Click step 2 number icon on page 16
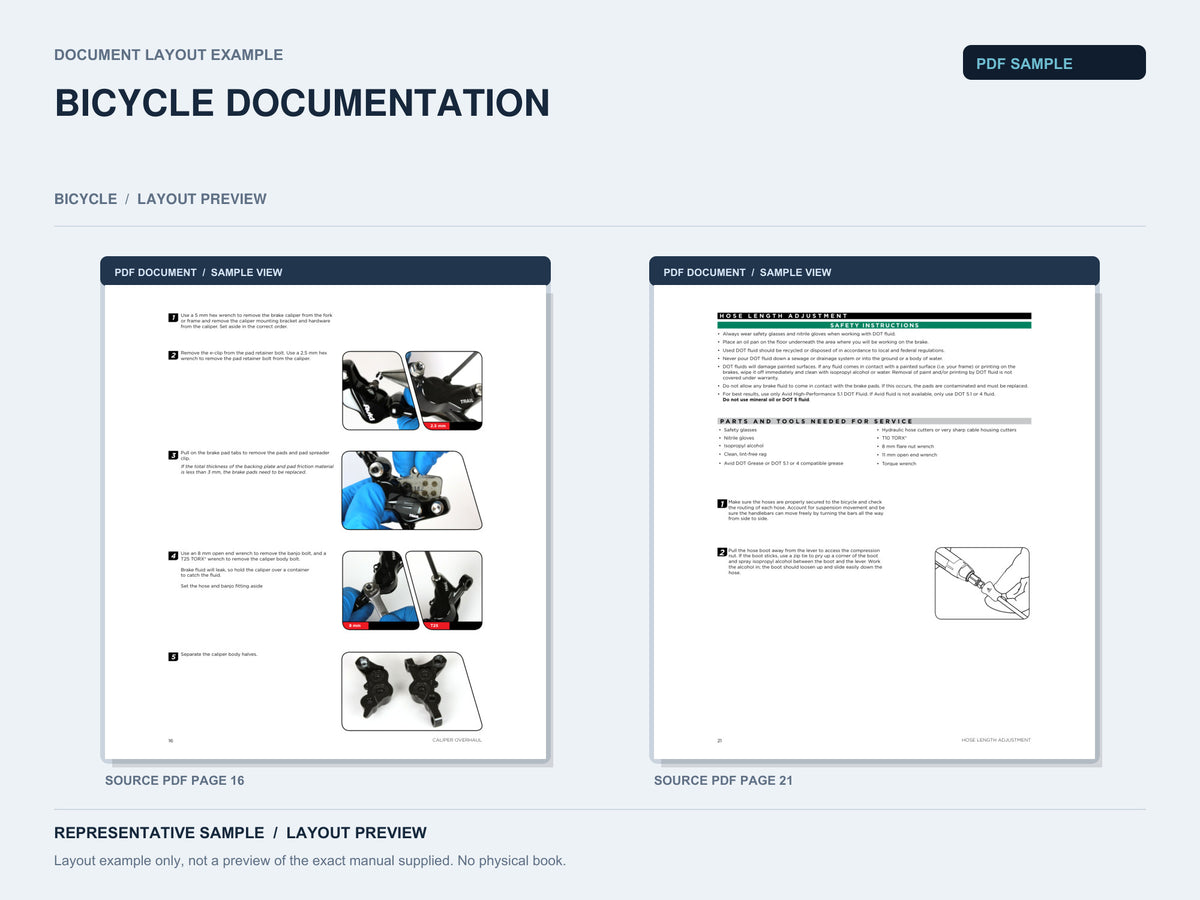Viewport: 1200px width, 900px height. tap(173, 355)
